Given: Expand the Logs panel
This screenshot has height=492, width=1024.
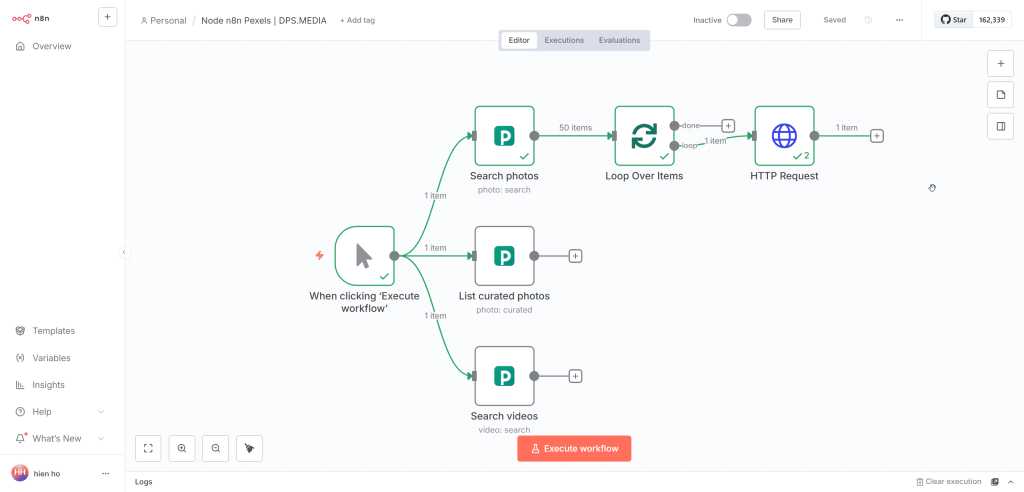Looking at the screenshot, I should pos(144,482).
